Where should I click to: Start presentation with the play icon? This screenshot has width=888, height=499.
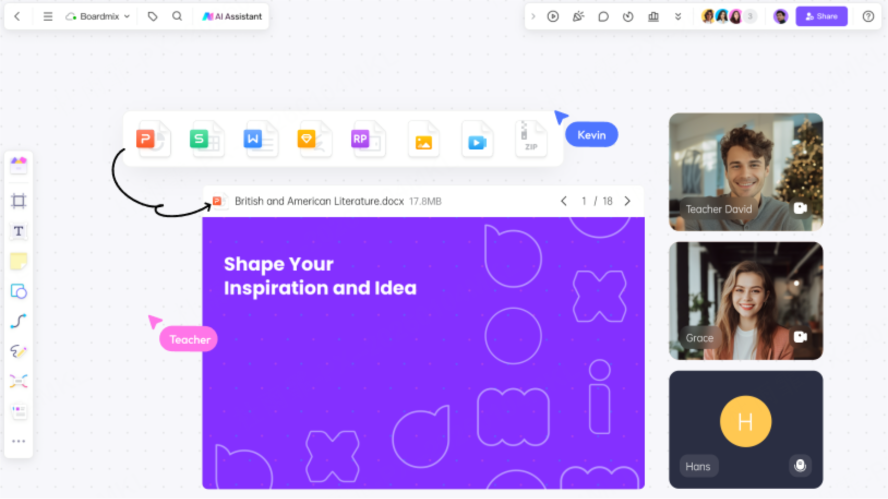(553, 16)
